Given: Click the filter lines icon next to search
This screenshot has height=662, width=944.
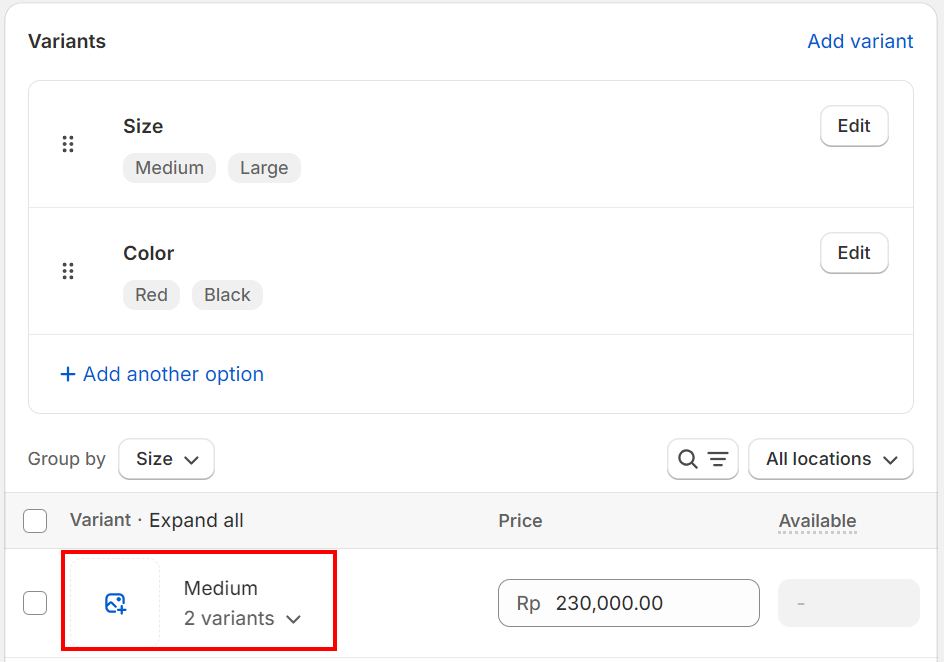Looking at the screenshot, I should pyautogui.click(x=718, y=459).
